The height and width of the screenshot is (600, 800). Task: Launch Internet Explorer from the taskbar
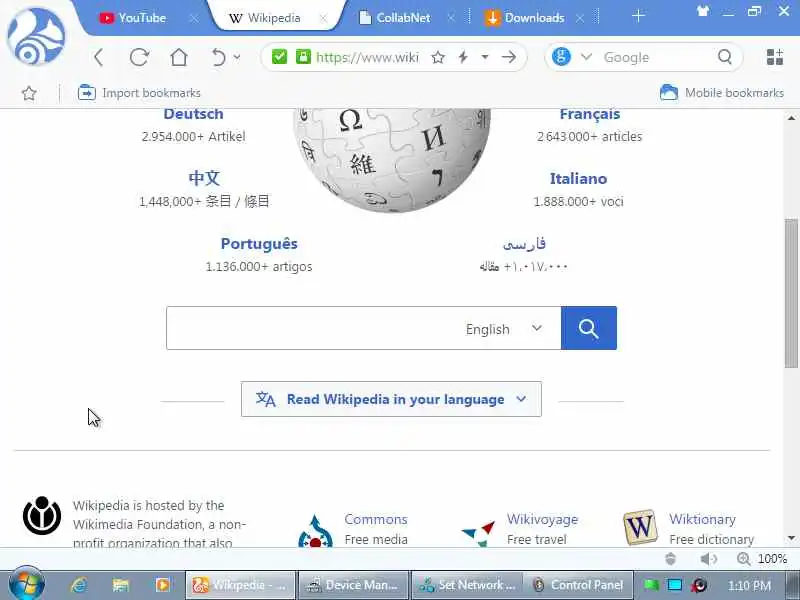[79, 585]
